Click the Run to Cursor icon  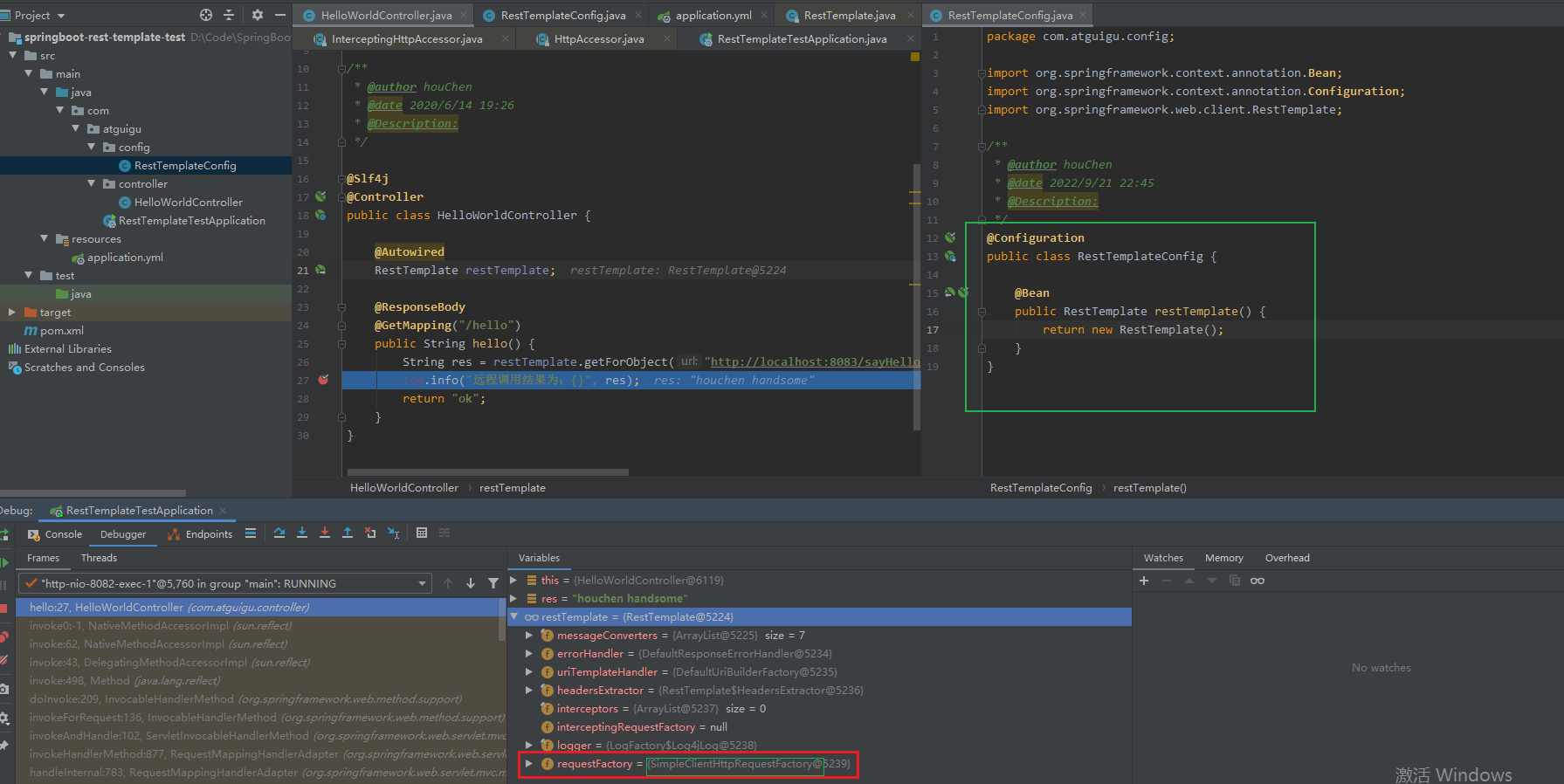coord(393,533)
